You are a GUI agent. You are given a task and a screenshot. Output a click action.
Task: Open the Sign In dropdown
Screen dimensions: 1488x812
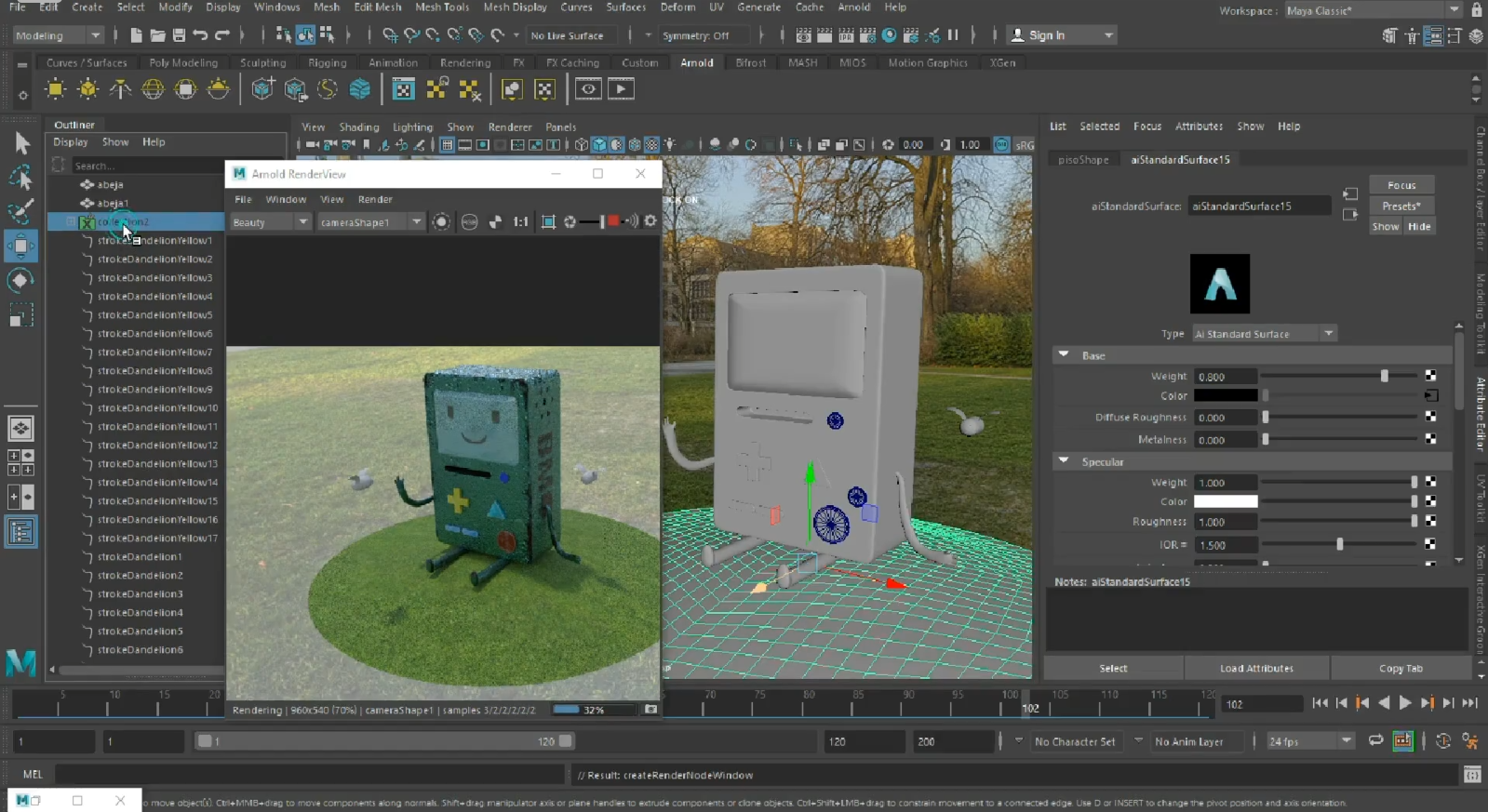(x=1062, y=35)
